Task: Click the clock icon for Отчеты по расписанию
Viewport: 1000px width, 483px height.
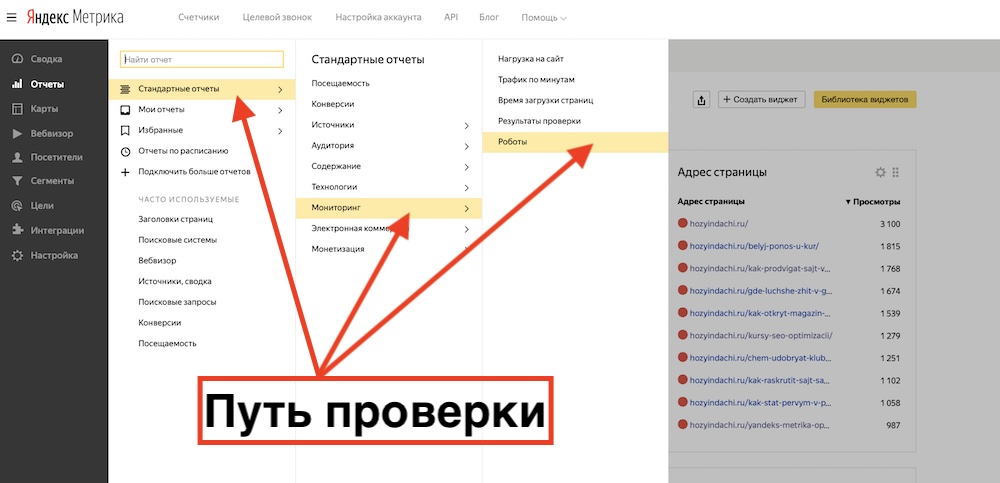Action: click(x=125, y=151)
